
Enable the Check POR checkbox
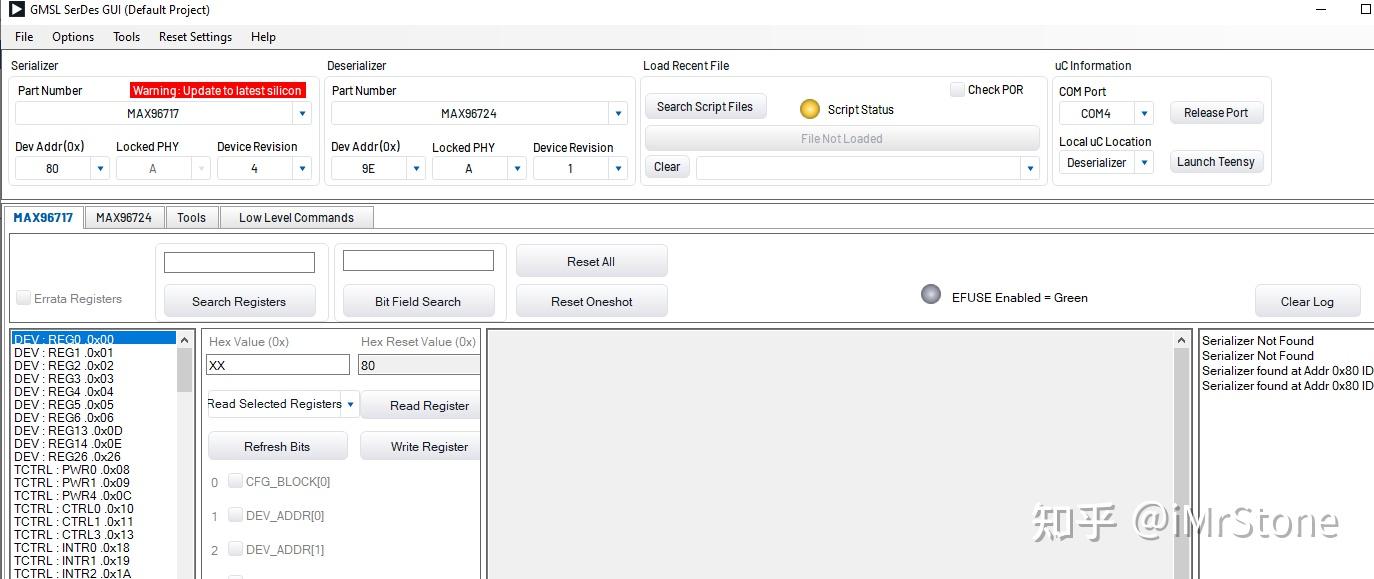(x=956, y=89)
